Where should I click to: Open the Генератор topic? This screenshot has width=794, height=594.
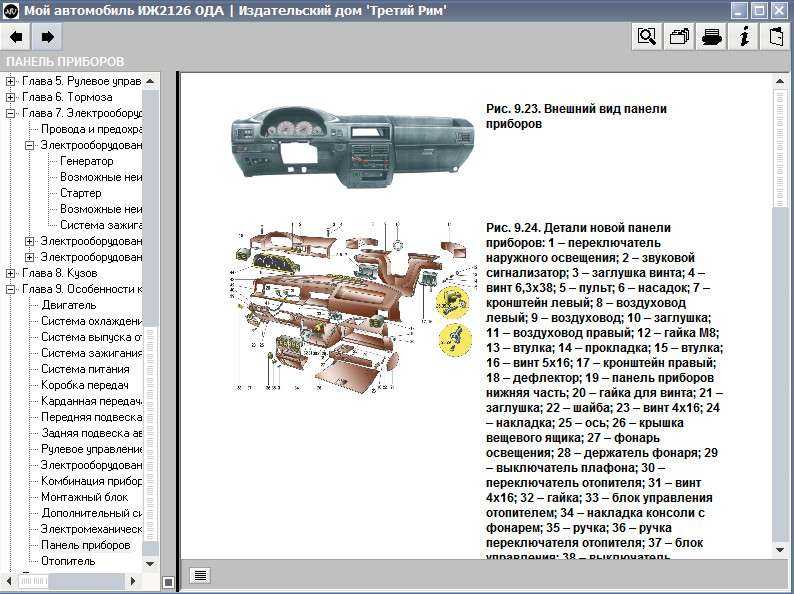click(87, 161)
